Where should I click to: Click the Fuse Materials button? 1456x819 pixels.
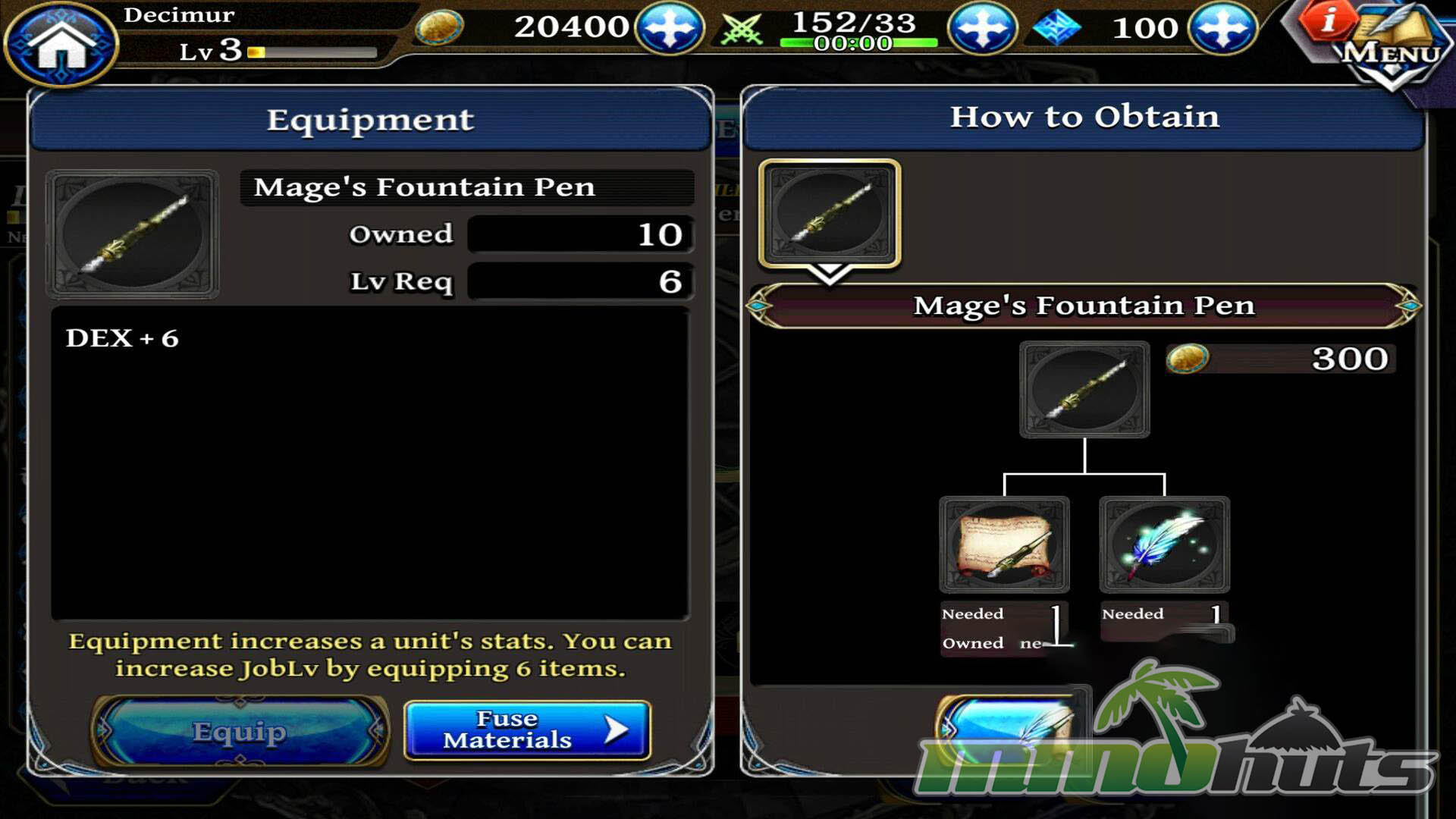pos(528,730)
